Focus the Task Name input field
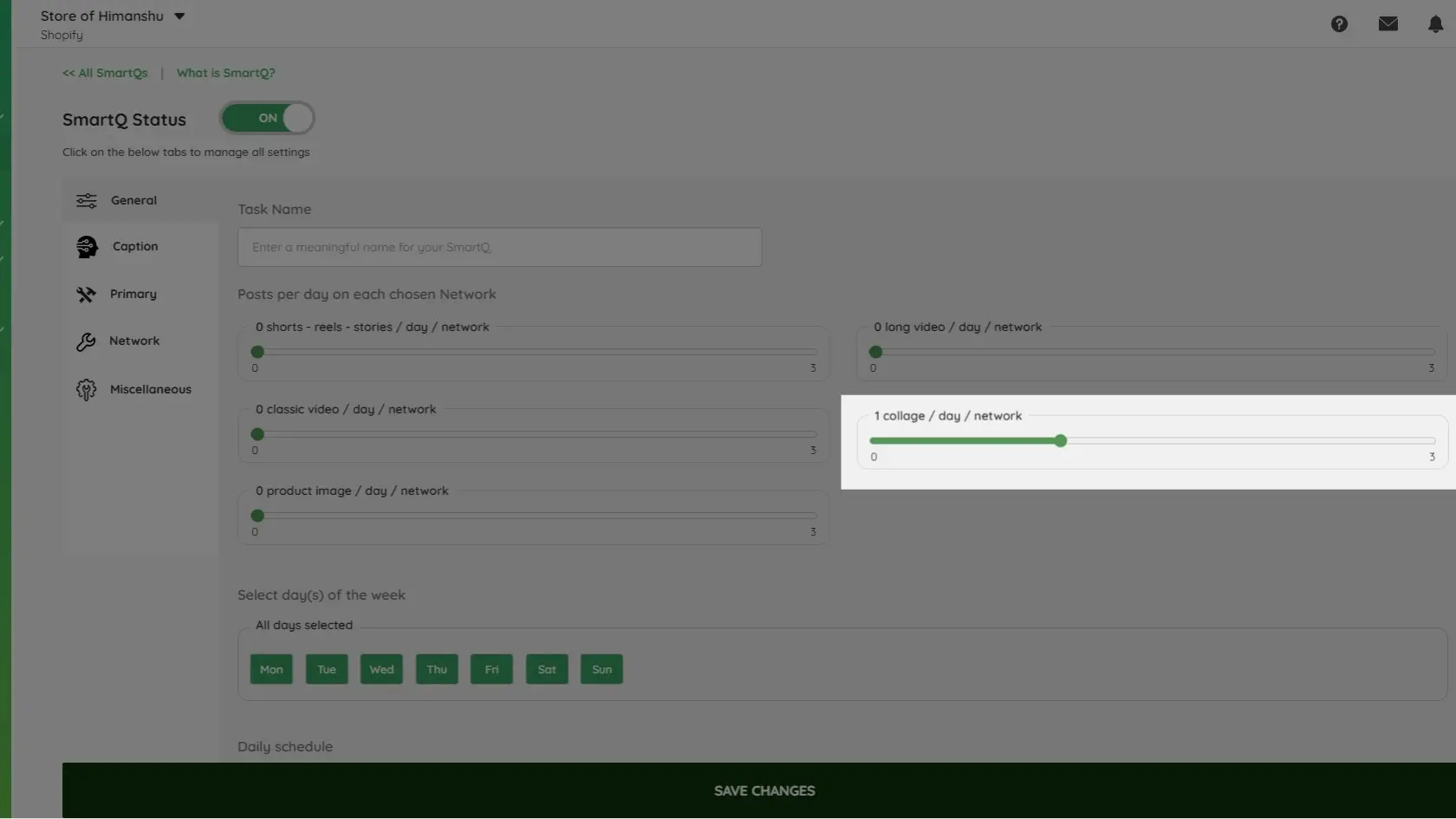1456x819 pixels. point(500,247)
